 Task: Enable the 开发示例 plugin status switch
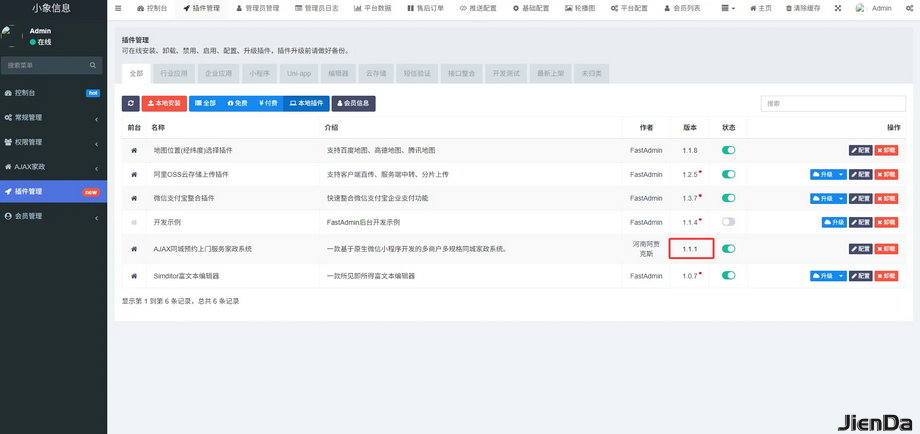(728, 222)
